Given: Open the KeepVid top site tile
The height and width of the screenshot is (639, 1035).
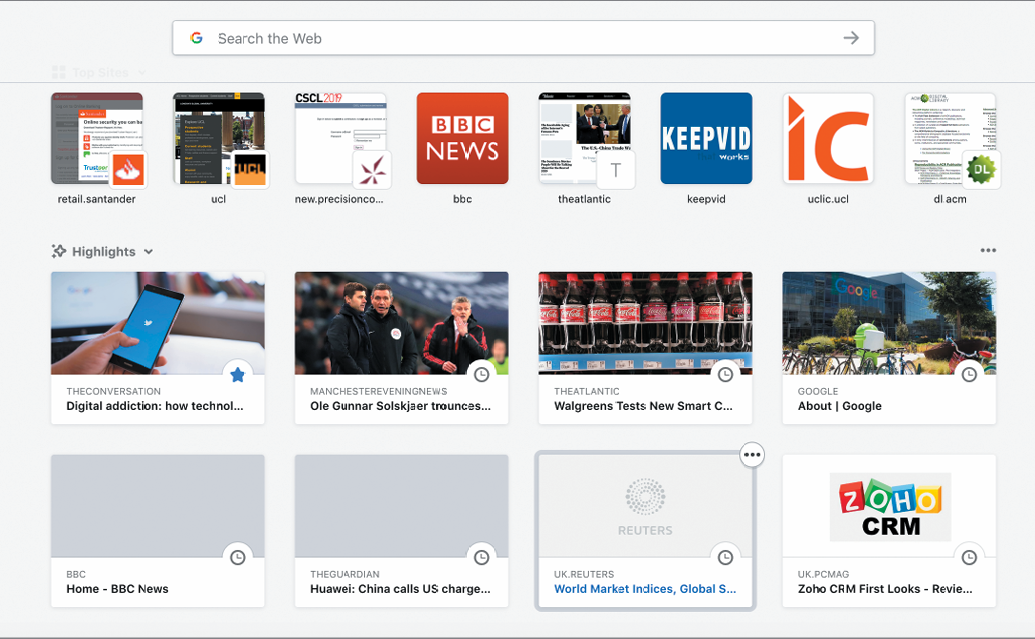Looking at the screenshot, I should point(706,139).
